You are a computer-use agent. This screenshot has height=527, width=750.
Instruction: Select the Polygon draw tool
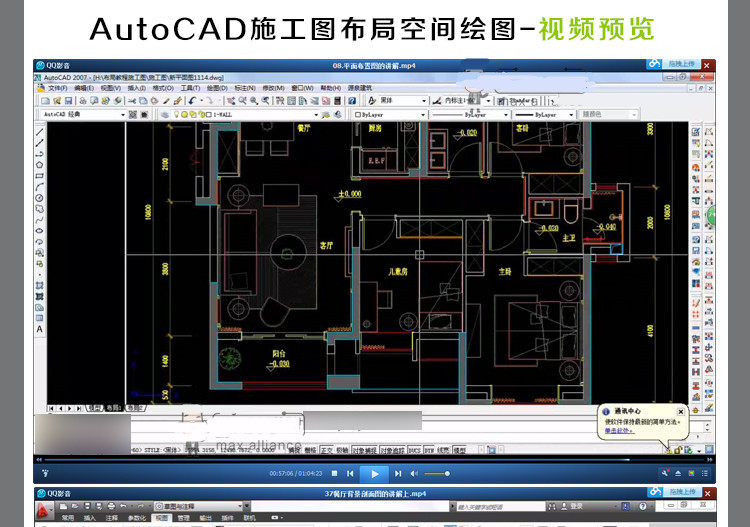point(40,165)
